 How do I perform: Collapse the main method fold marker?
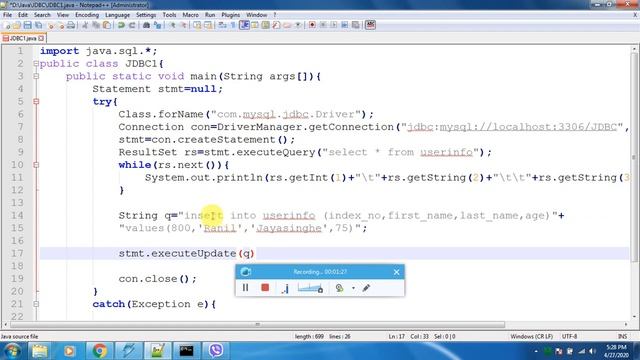(36, 76)
